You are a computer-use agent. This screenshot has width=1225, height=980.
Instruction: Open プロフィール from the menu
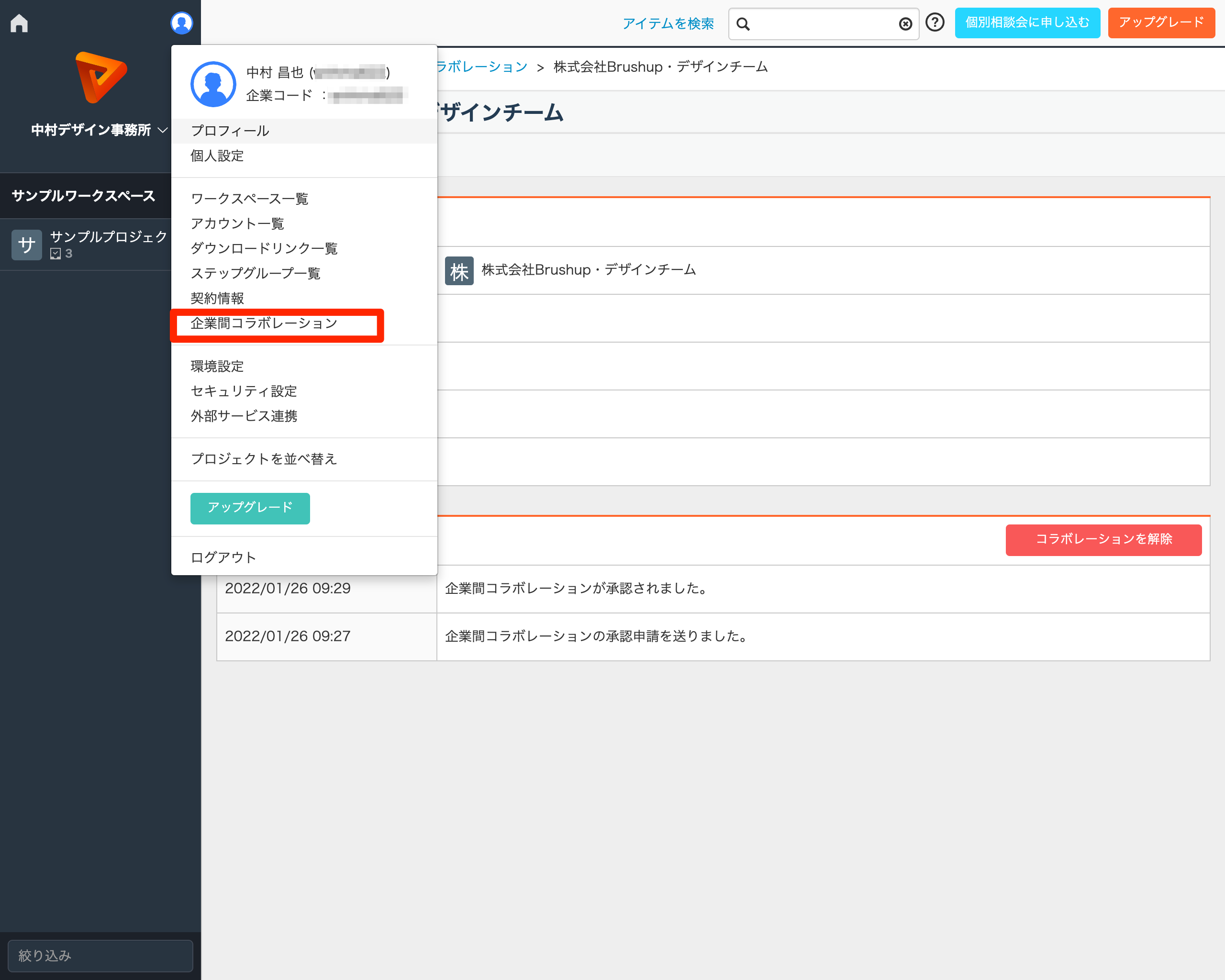click(x=230, y=131)
